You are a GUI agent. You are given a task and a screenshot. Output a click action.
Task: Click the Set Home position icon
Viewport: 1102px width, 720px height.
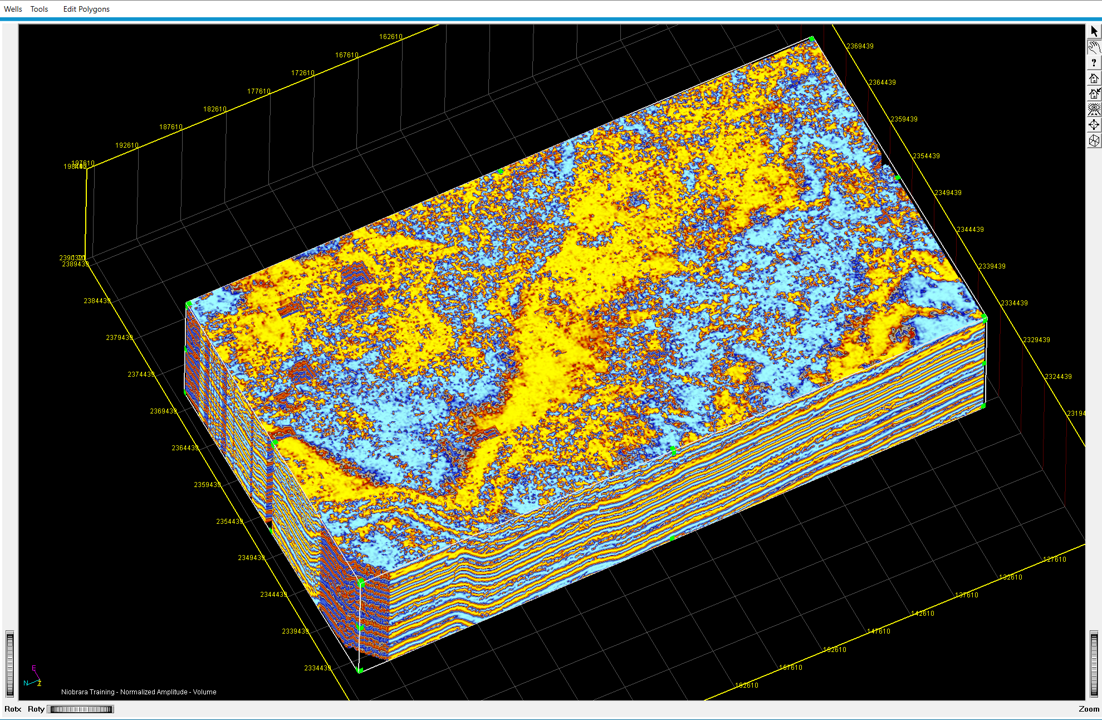1094,94
